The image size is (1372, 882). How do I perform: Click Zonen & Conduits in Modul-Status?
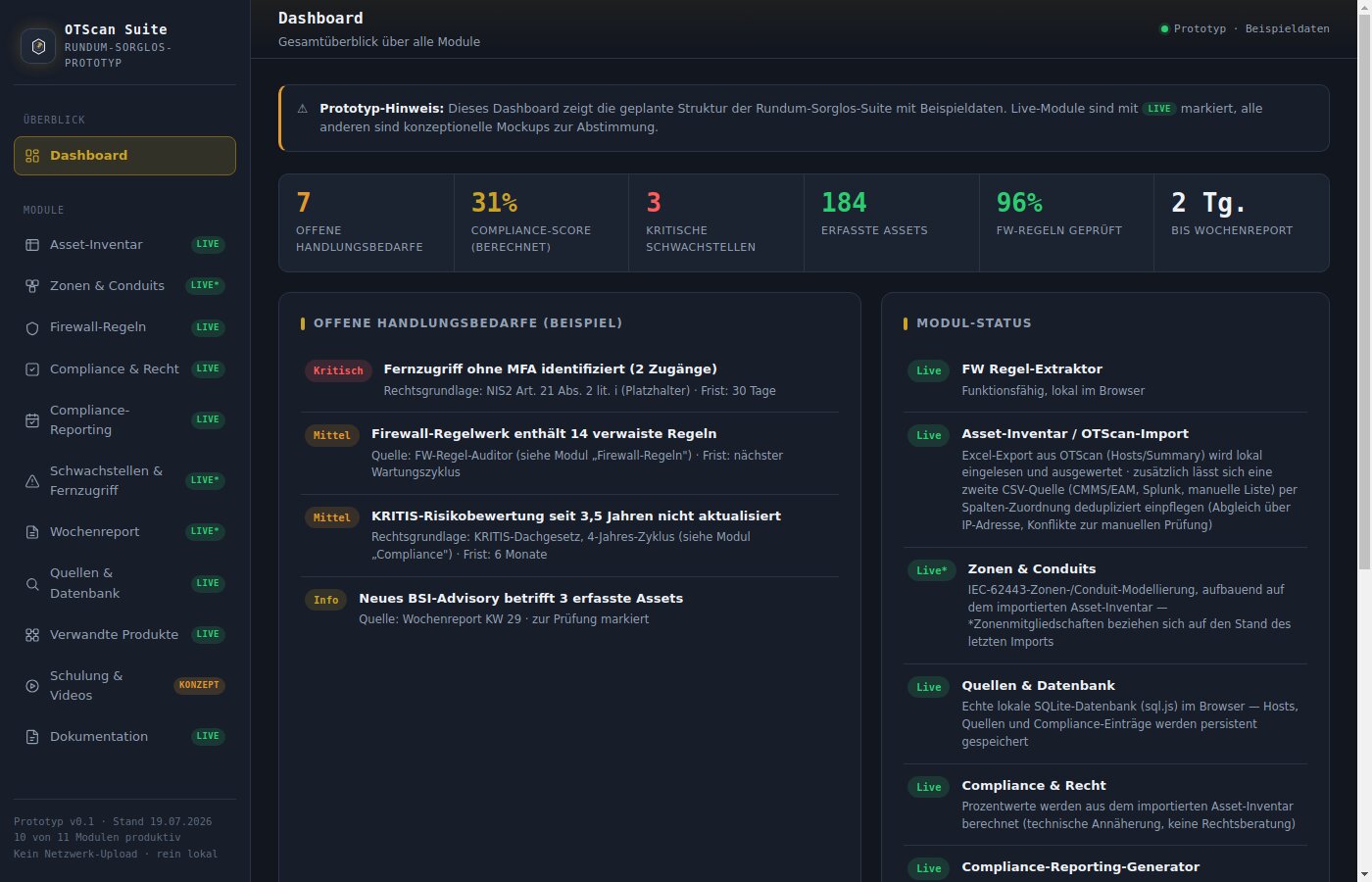[1105, 606]
